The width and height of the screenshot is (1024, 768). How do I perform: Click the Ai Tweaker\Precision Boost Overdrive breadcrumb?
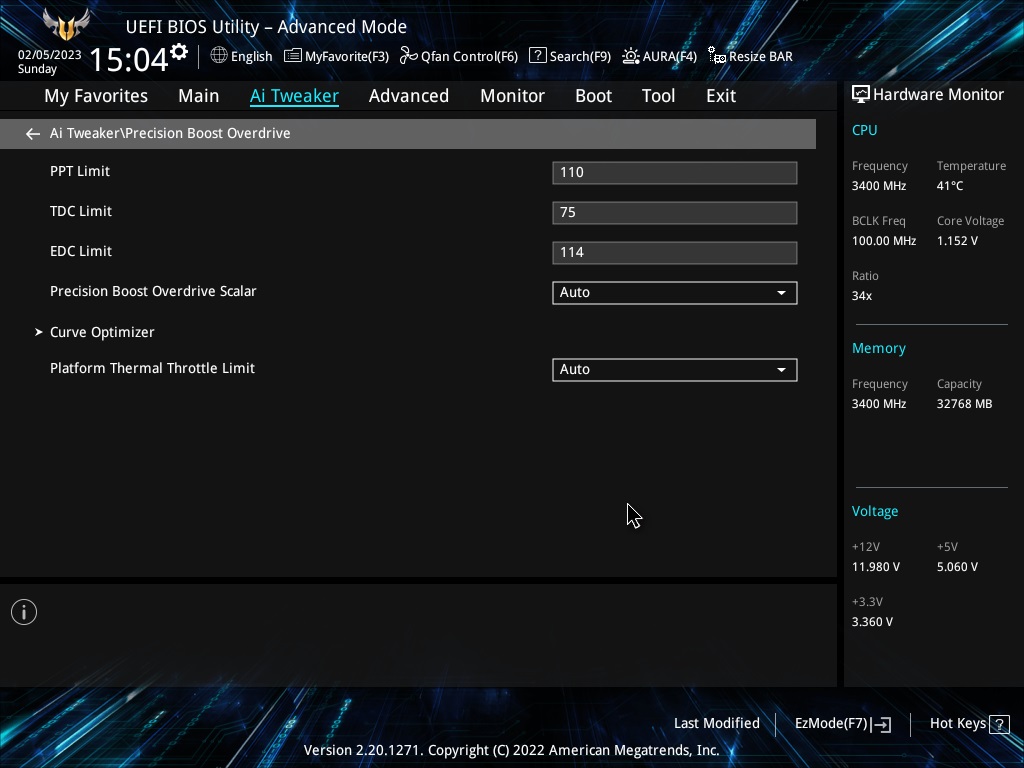click(x=170, y=133)
